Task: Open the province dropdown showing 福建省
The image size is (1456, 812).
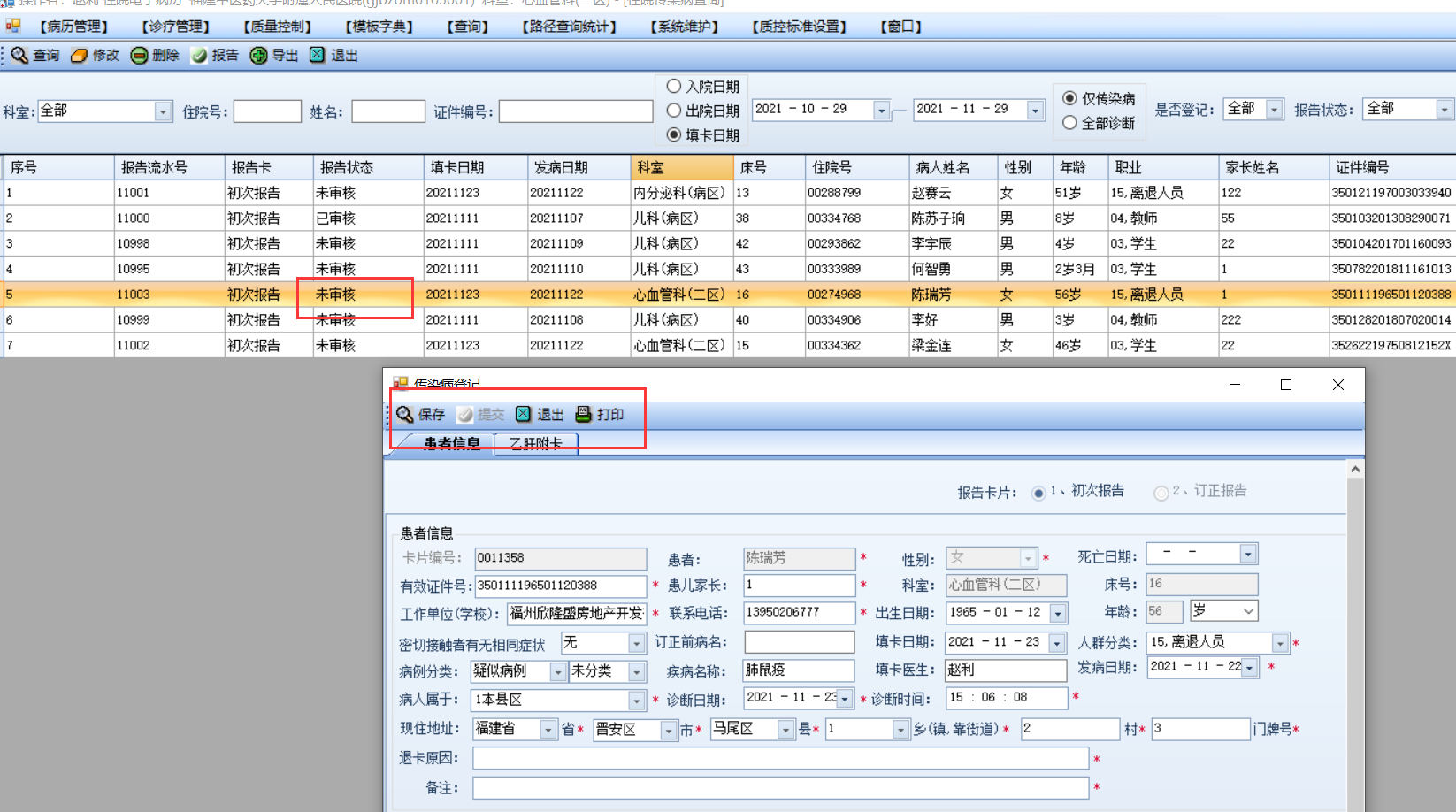Action: (x=548, y=730)
